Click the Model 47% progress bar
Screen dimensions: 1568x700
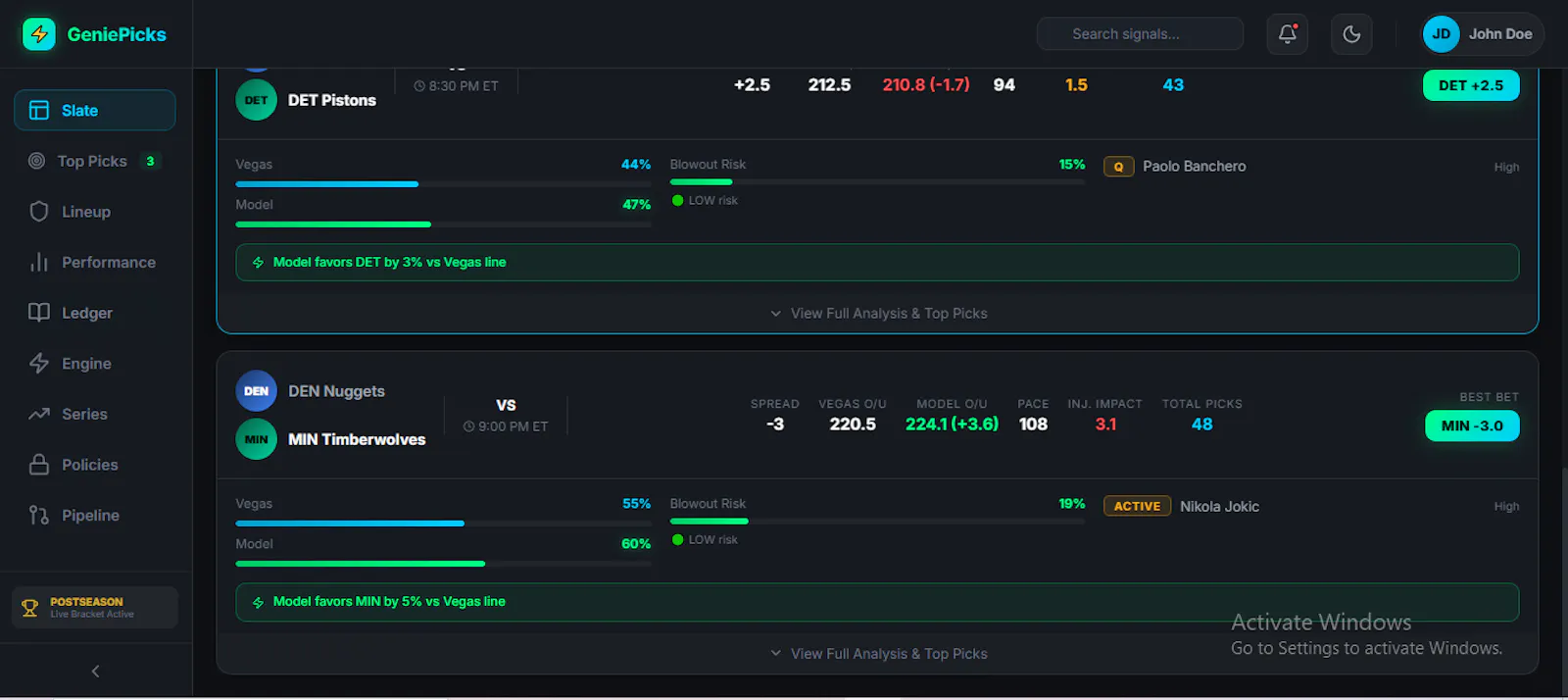[443, 225]
